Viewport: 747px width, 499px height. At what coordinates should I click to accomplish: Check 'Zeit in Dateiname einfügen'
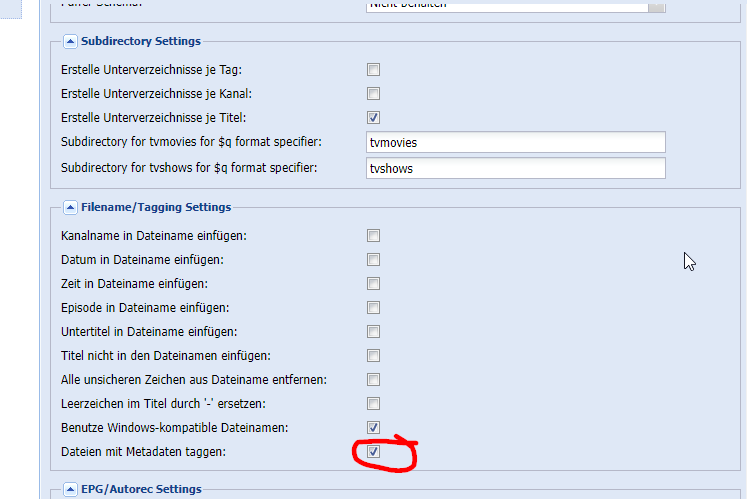(374, 284)
